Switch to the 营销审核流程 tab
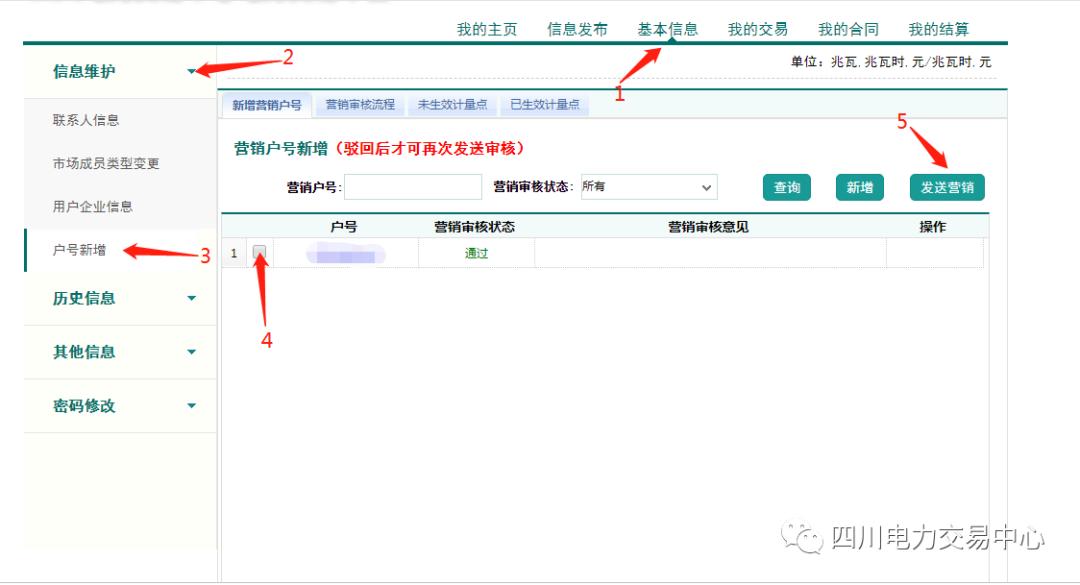1080x585 pixels. tap(363, 103)
